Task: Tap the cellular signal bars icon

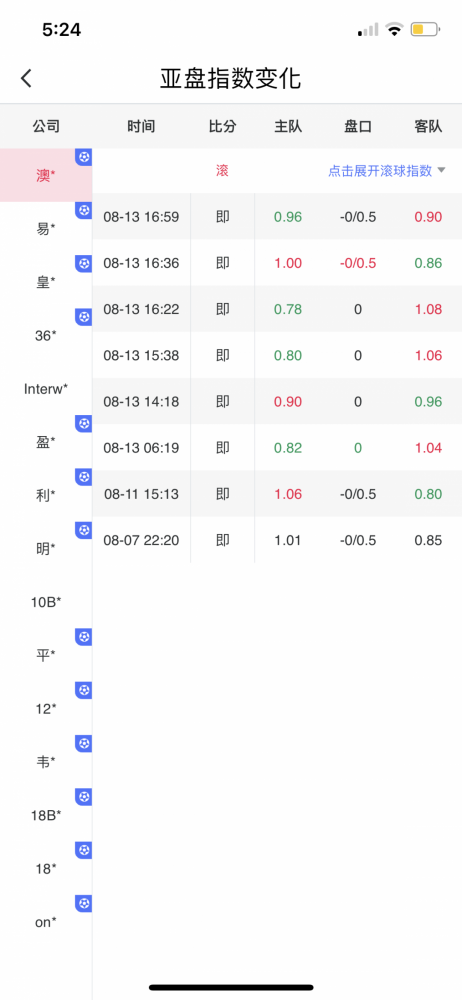Action: [368, 30]
